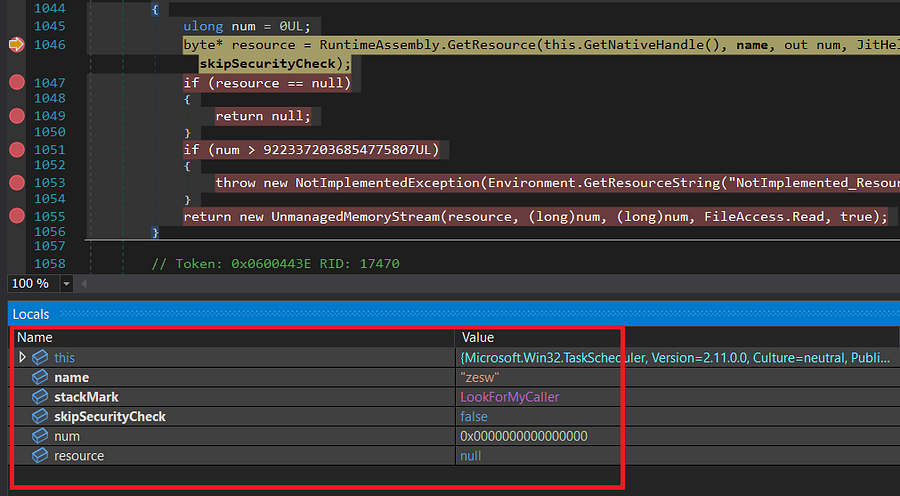Click the current statement arrow at line 1046
Viewport: 900px width, 496px height.
pos(17,44)
